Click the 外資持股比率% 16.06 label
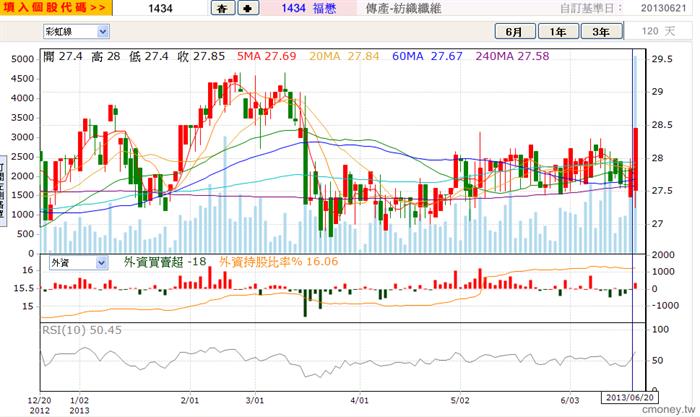700x417 pixels. (279, 262)
